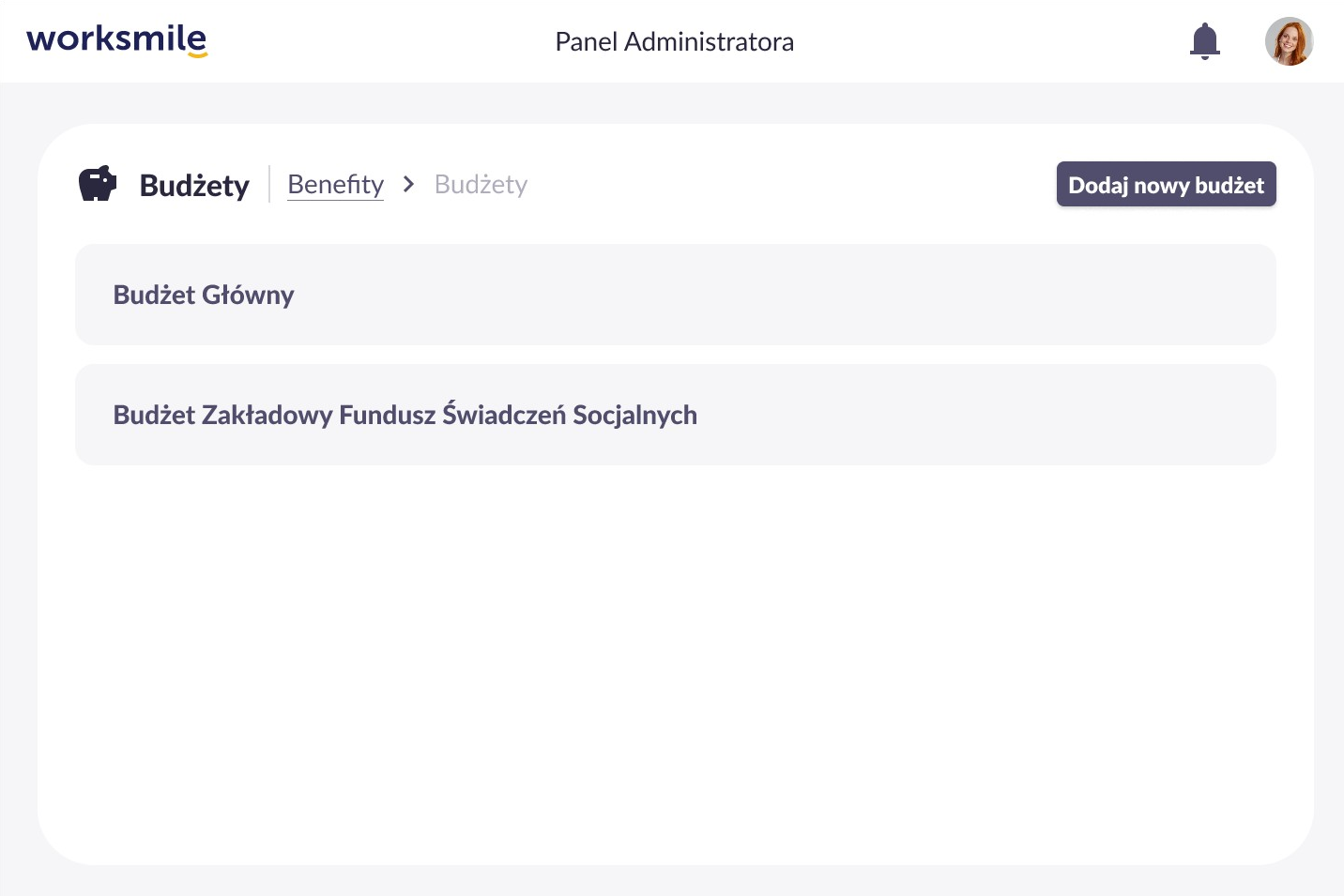Click the worksmile logo
This screenshot has width=1344, height=896.
(116, 39)
